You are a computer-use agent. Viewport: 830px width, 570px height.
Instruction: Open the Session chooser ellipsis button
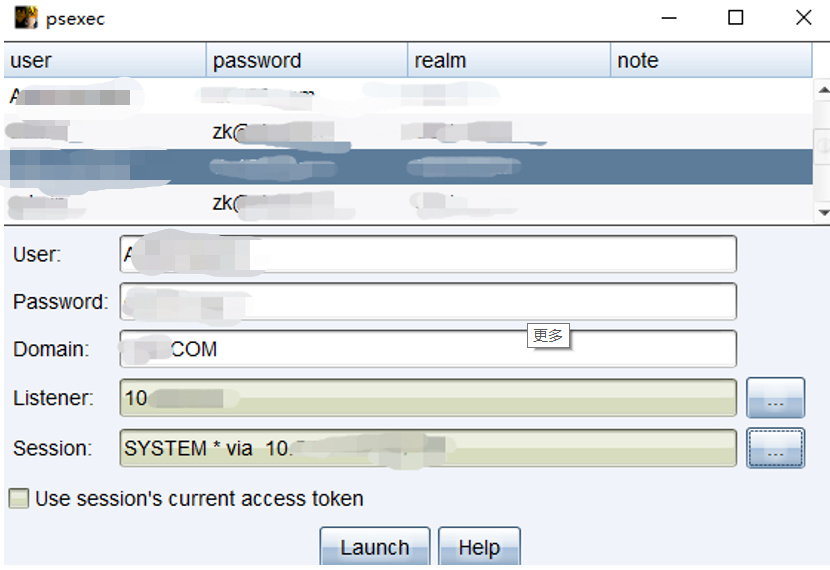775,448
